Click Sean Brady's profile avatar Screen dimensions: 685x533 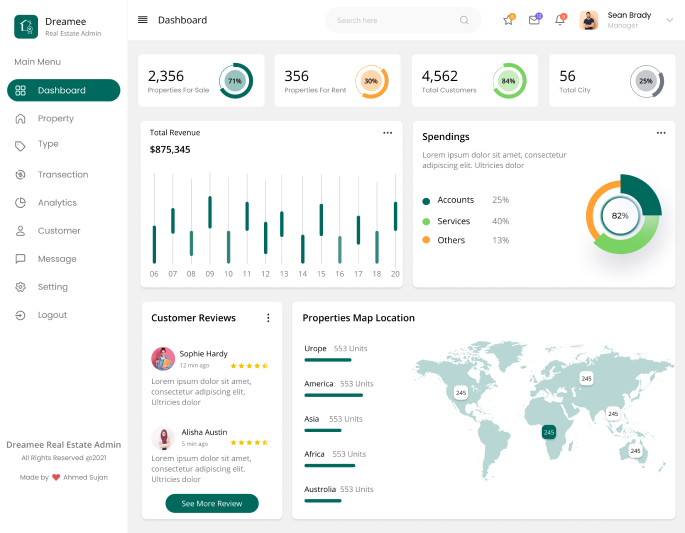(588, 20)
